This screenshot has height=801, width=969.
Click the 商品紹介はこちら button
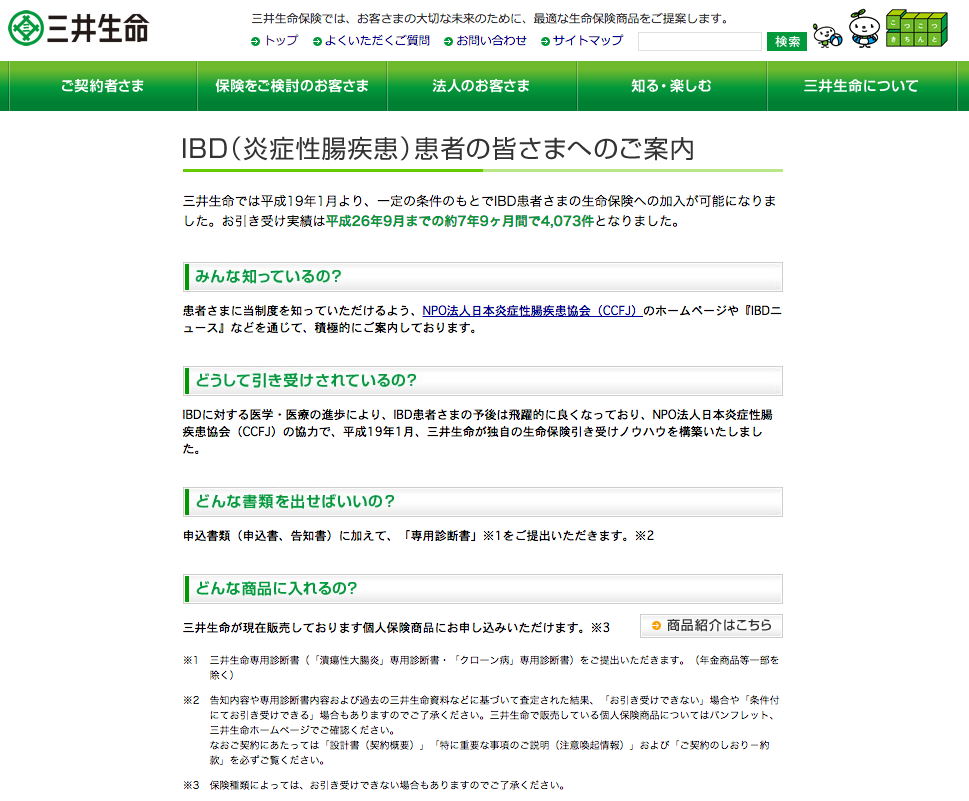coord(711,625)
